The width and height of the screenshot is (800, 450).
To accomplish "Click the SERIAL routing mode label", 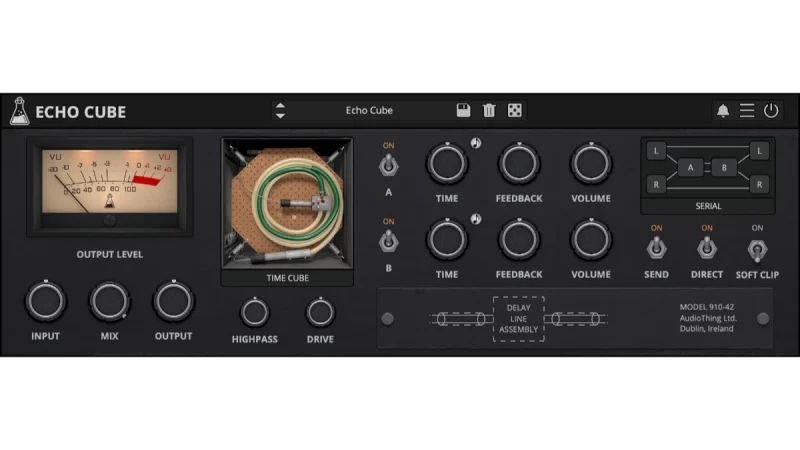I will pyautogui.click(x=708, y=206).
